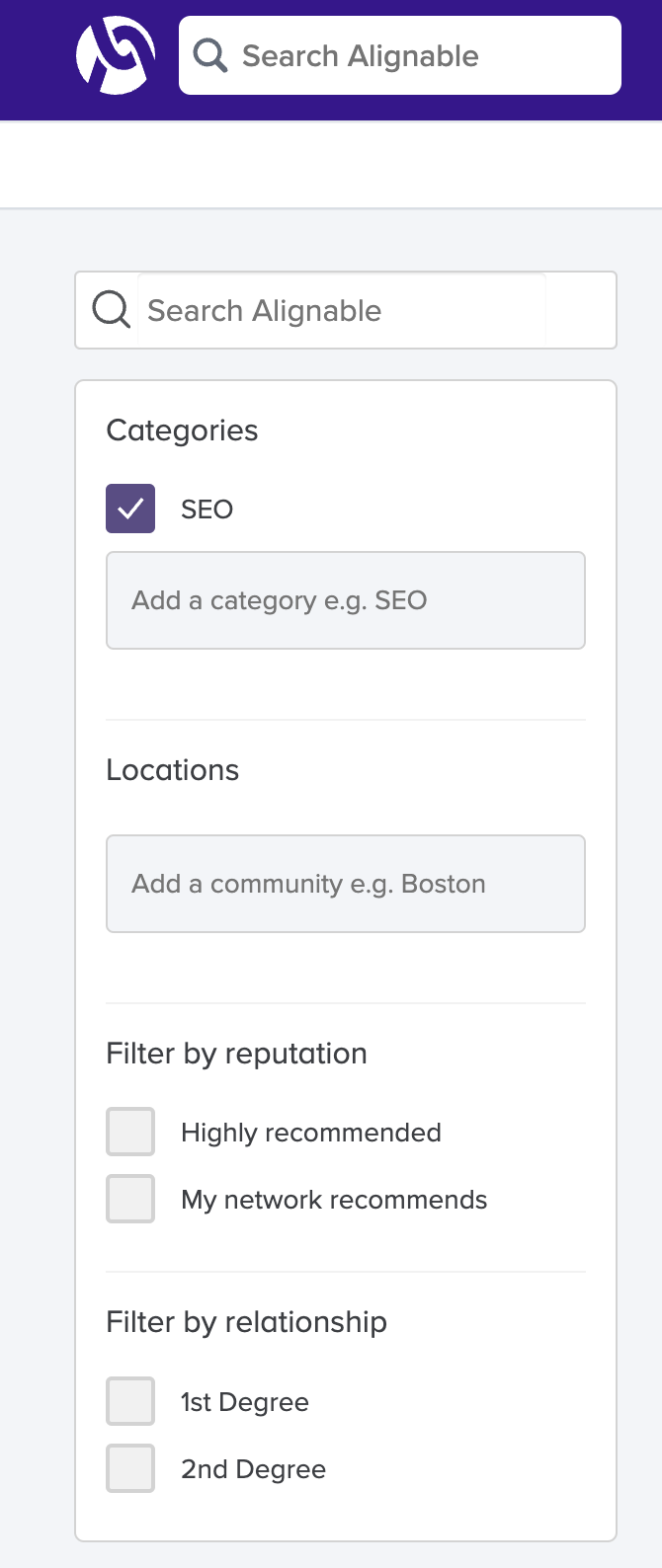The height and width of the screenshot is (1568, 662).
Task: Focus the Add a community field
Action: click(346, 884)
